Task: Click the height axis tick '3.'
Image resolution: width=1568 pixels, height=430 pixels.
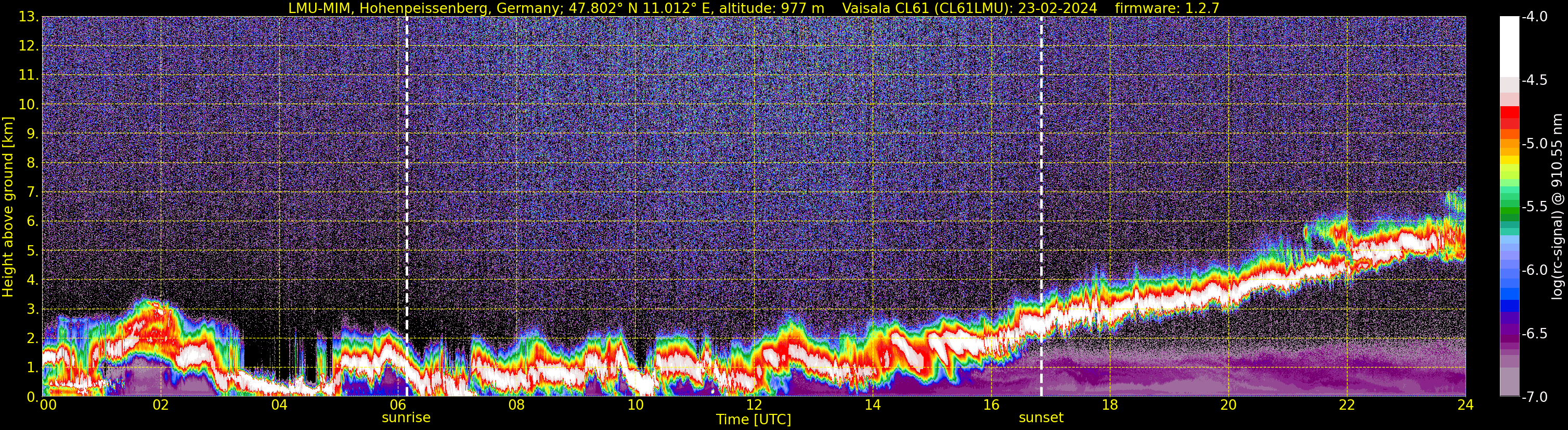Action: pos(33,309)
